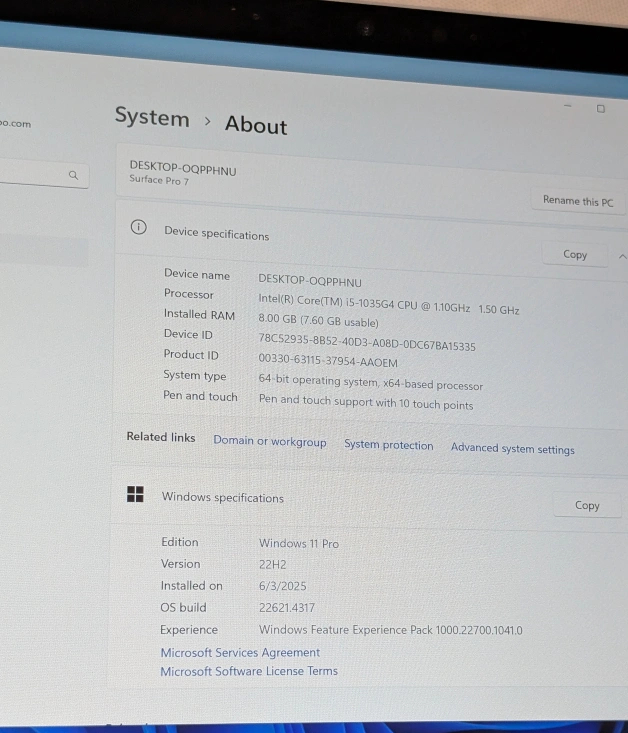Click Windows Feature Experience Pack value
628x733 pixels.
pos(390,630)
